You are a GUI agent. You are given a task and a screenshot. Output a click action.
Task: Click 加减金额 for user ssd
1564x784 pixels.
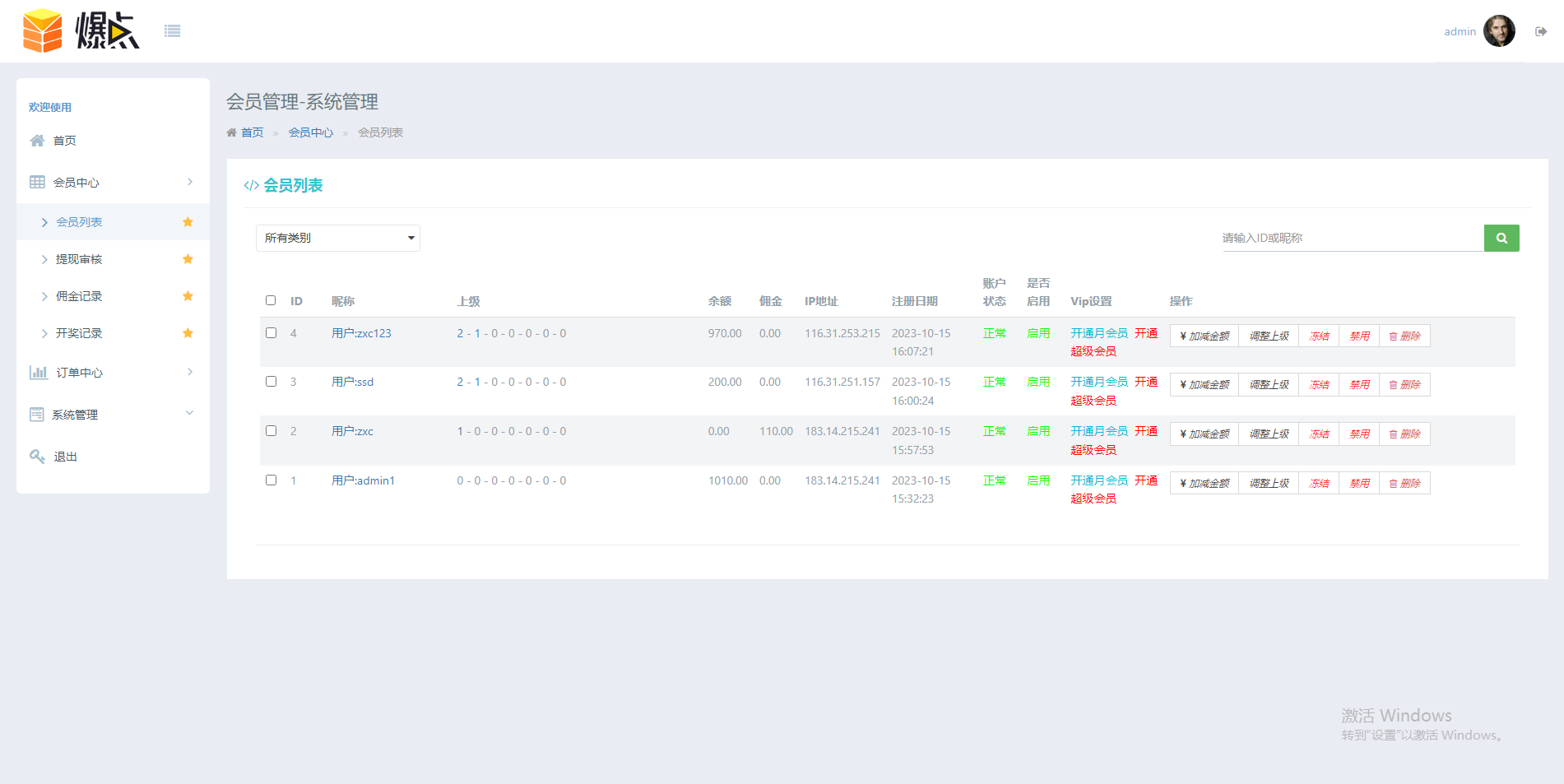click(x=1204, y=384)
